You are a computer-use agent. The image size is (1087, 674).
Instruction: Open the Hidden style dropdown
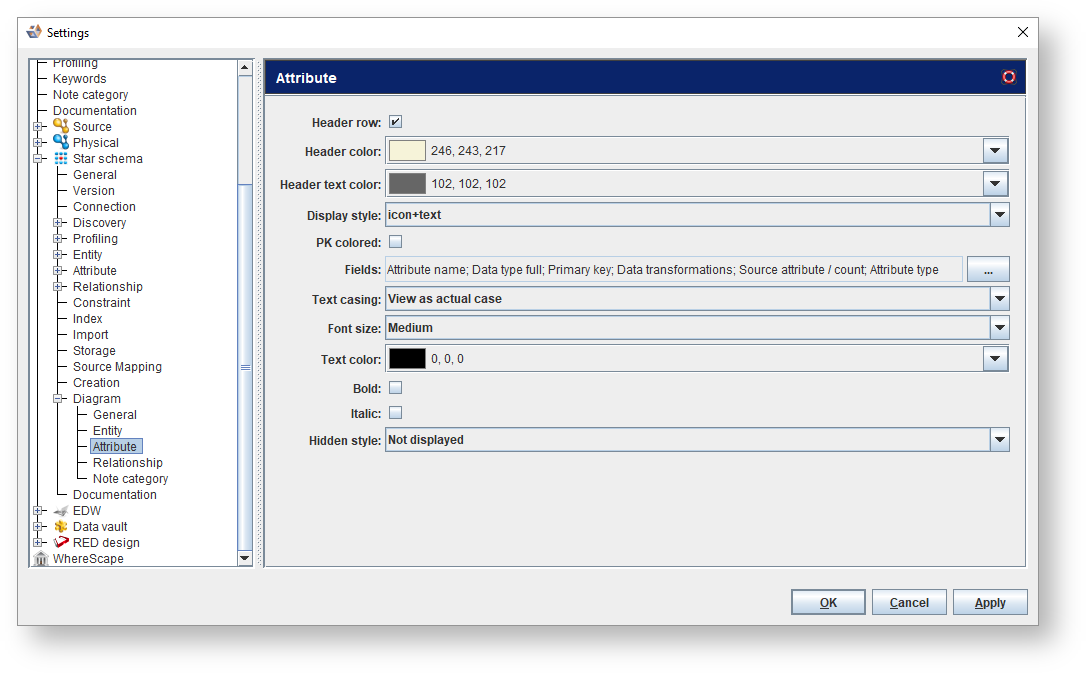[x=999, y=440]
